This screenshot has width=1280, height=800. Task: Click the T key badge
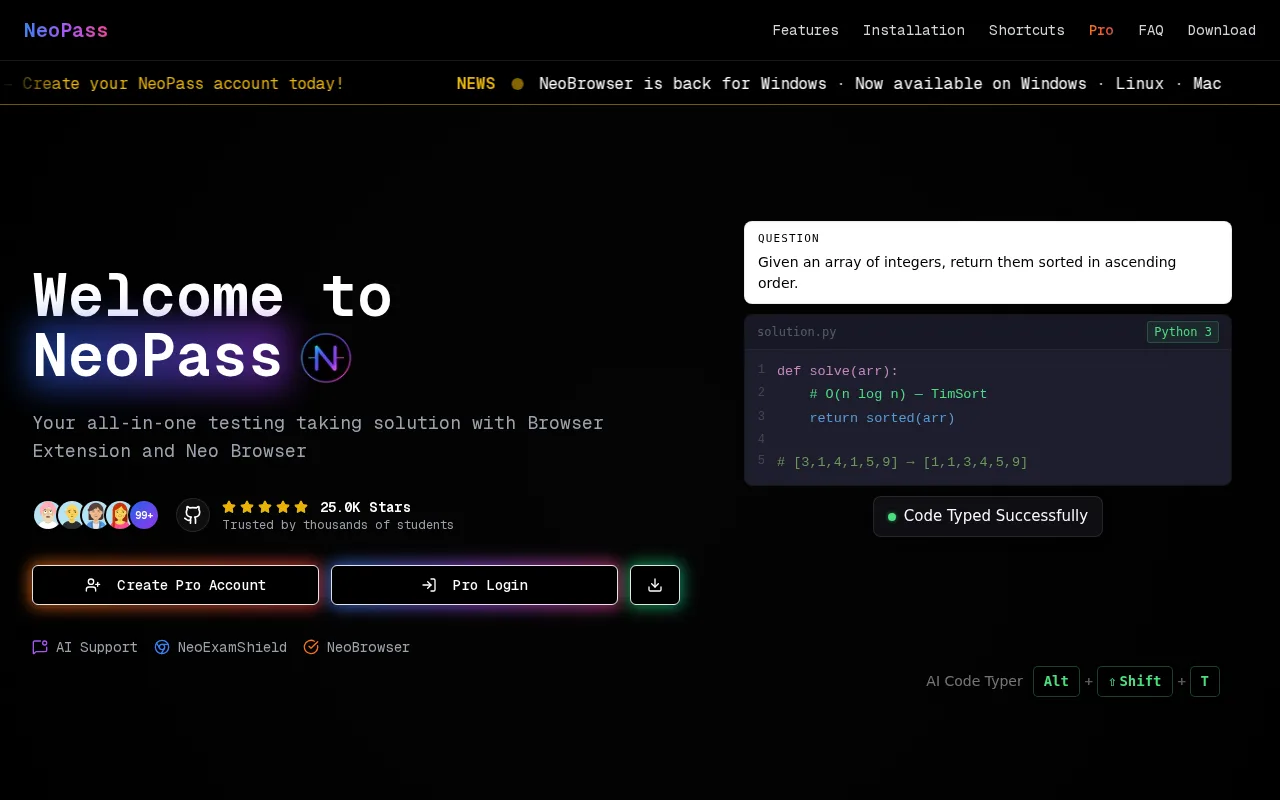tap(1205, 681)
